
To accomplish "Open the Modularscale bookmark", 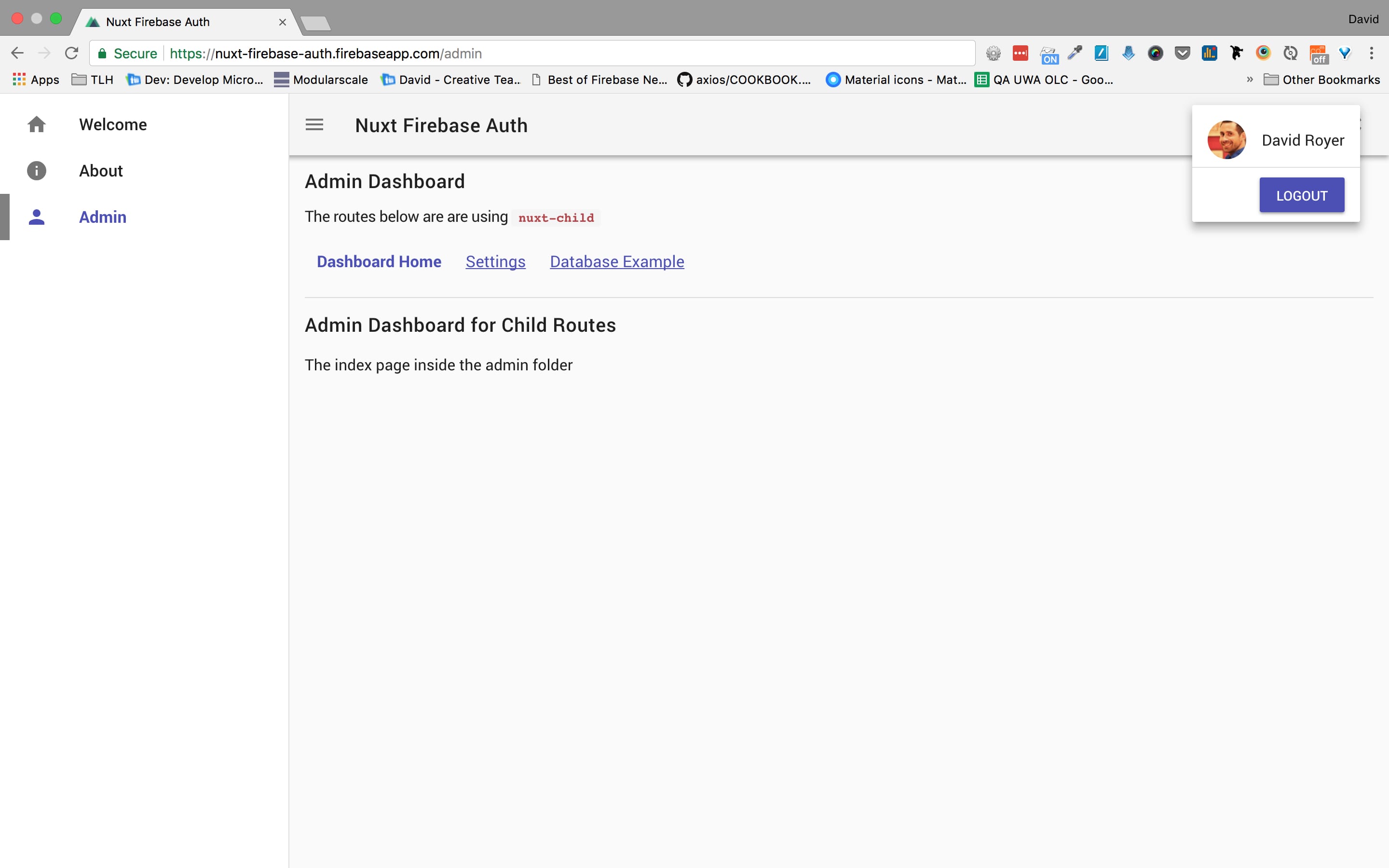I will [321, 80].
